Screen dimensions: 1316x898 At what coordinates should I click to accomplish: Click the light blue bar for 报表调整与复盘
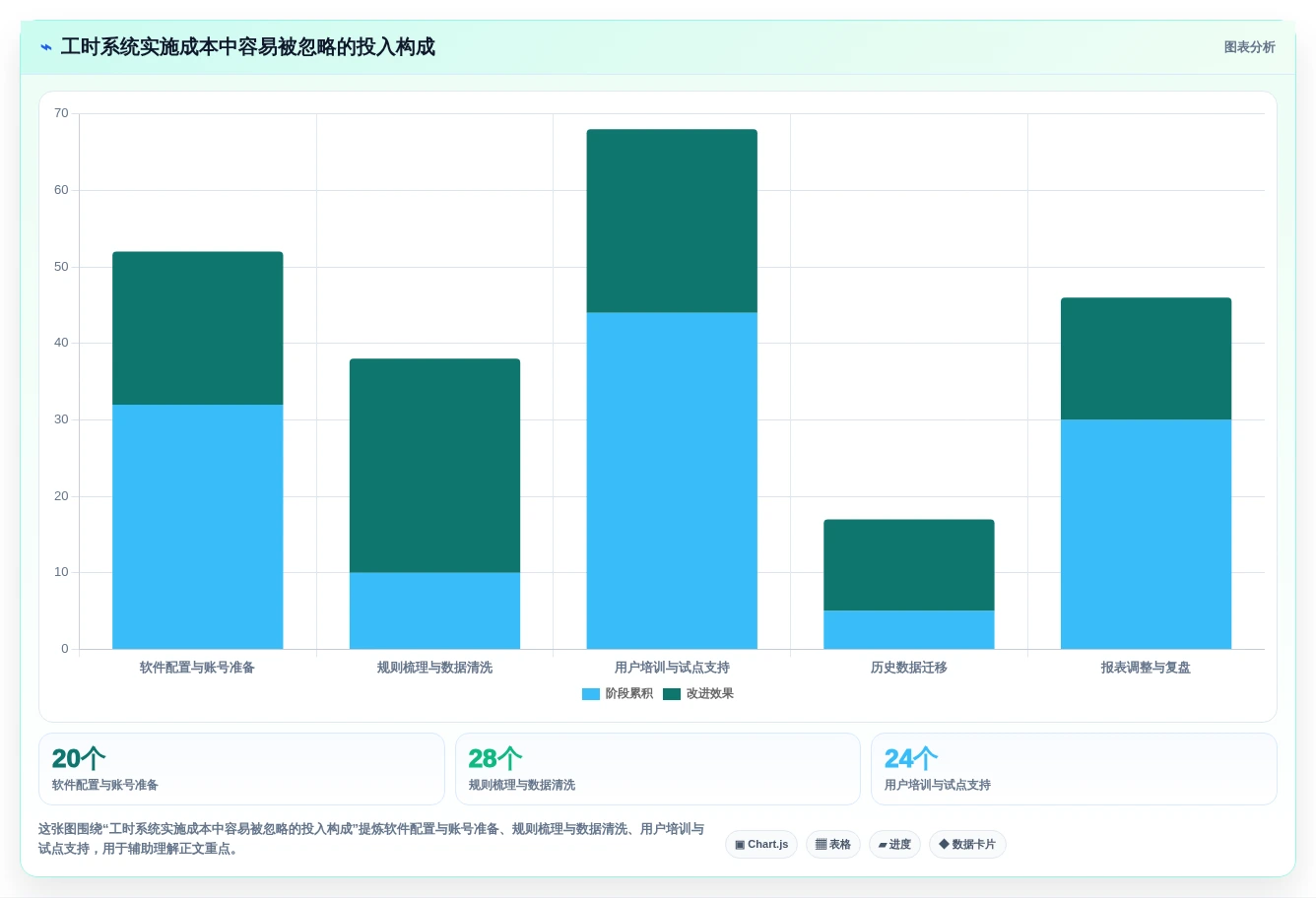pyautogui.click(x=1146, y=535)
